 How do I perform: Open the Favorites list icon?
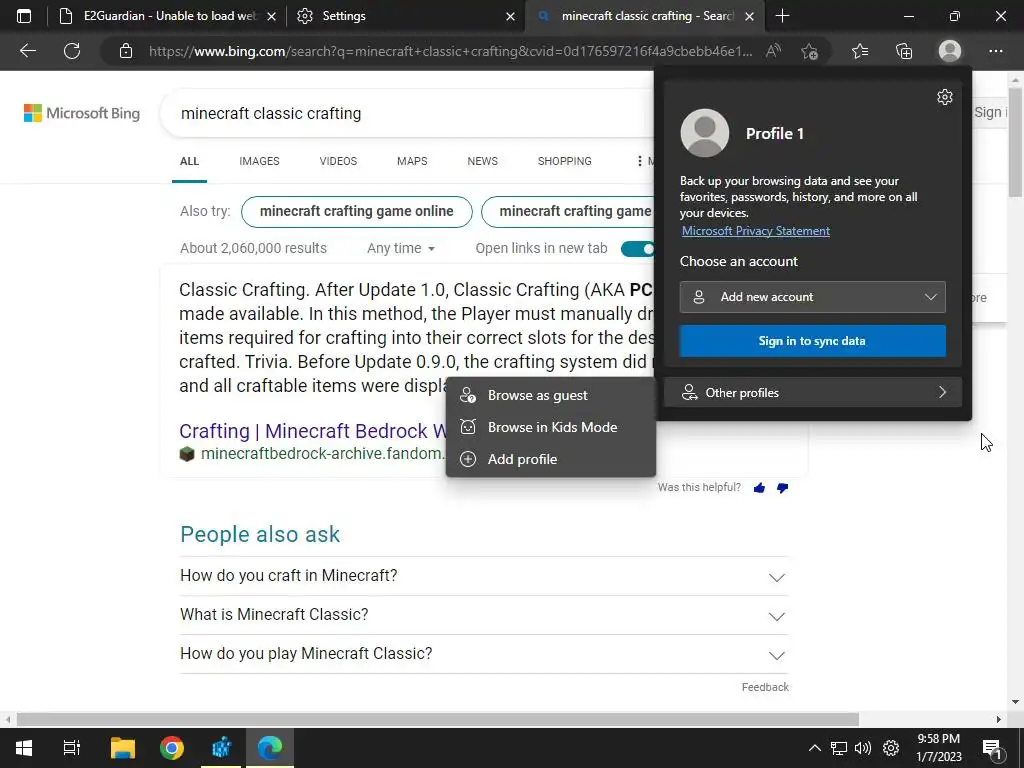tap(860, 51)
